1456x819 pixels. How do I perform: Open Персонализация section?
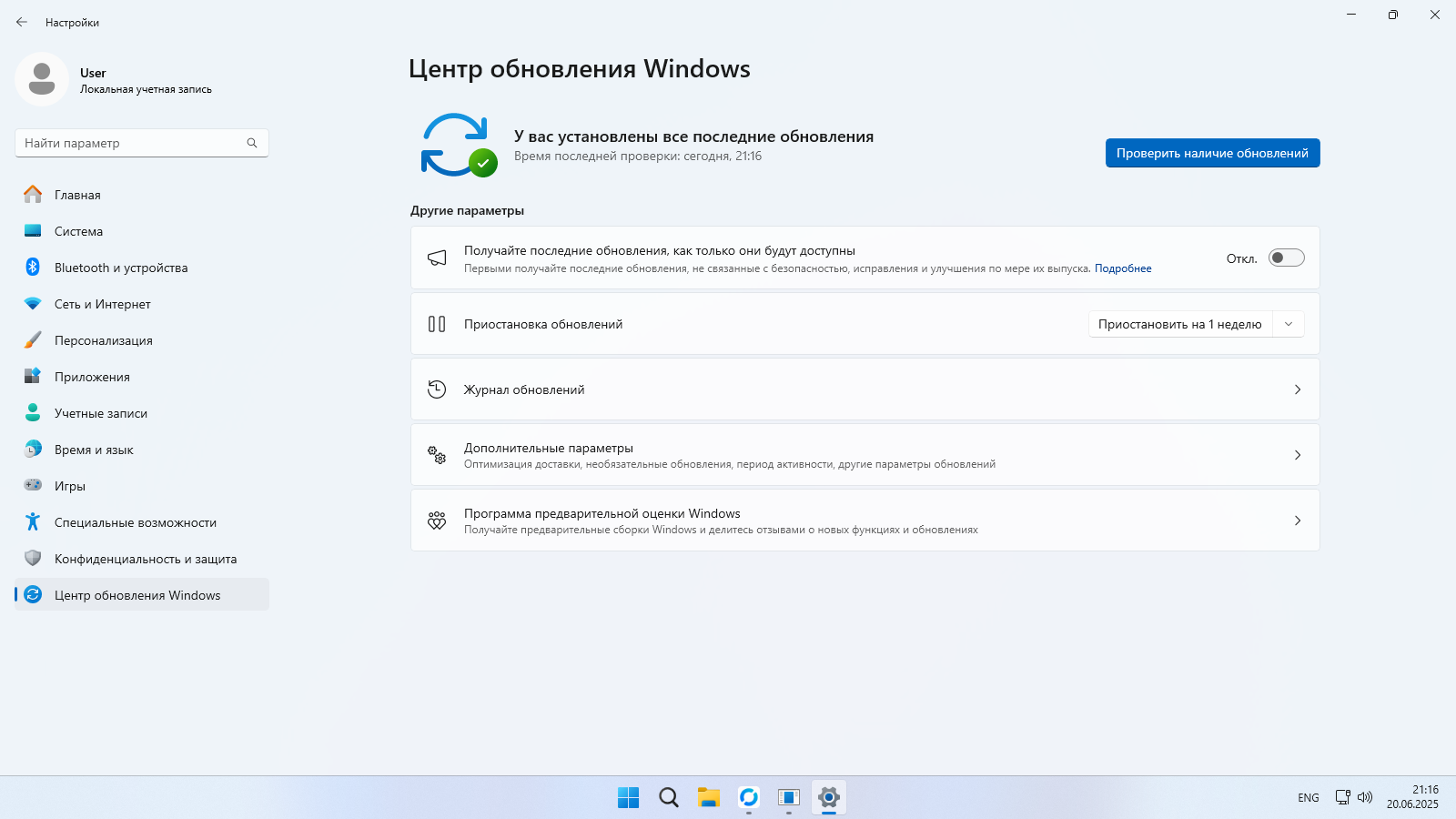(142, 340)
